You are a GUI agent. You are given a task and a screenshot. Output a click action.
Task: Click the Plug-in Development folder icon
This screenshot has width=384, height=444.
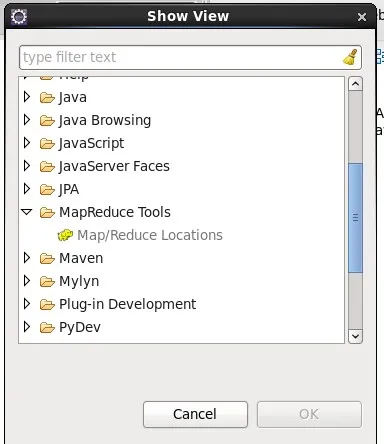pyautogui.click(x=47, y=304)
